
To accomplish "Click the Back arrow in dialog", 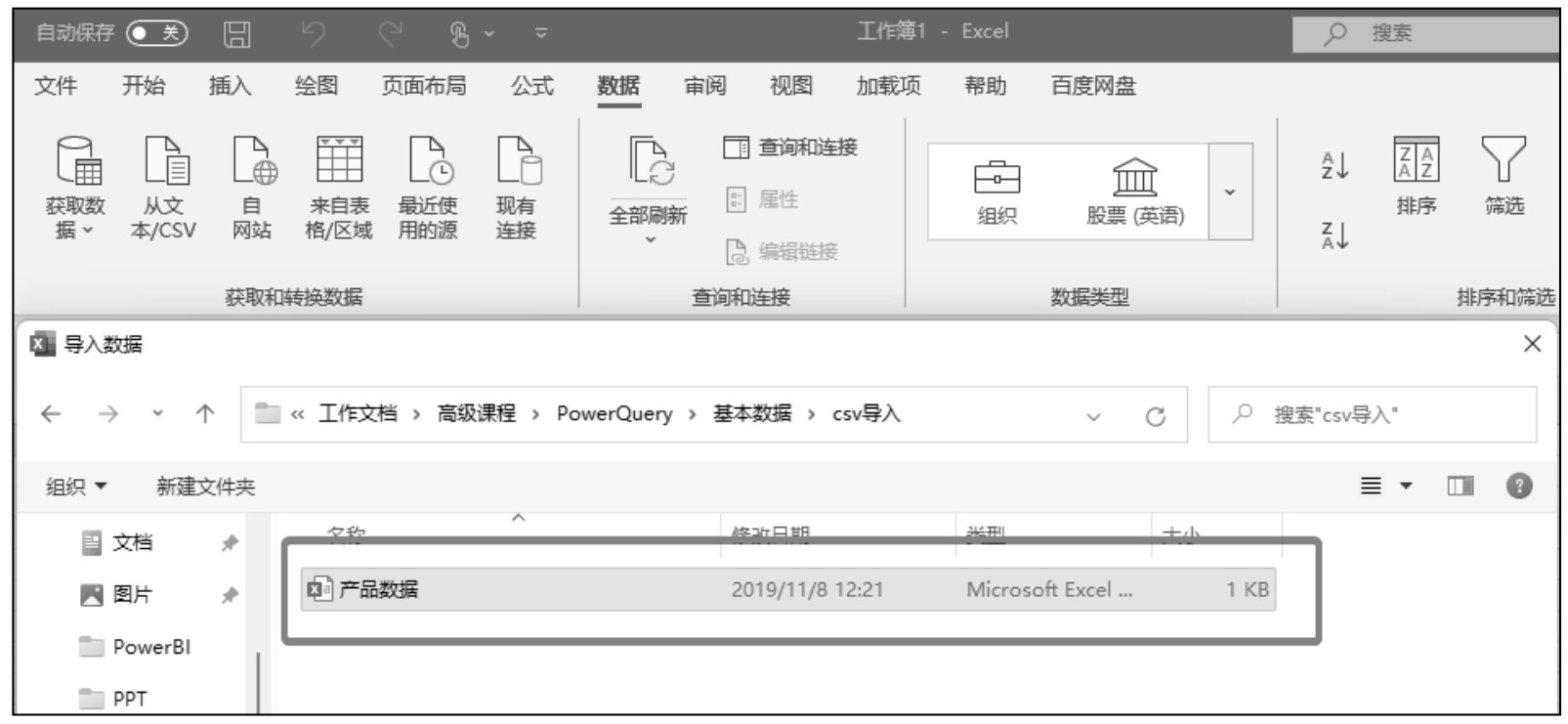I will [x=51, y=414].
